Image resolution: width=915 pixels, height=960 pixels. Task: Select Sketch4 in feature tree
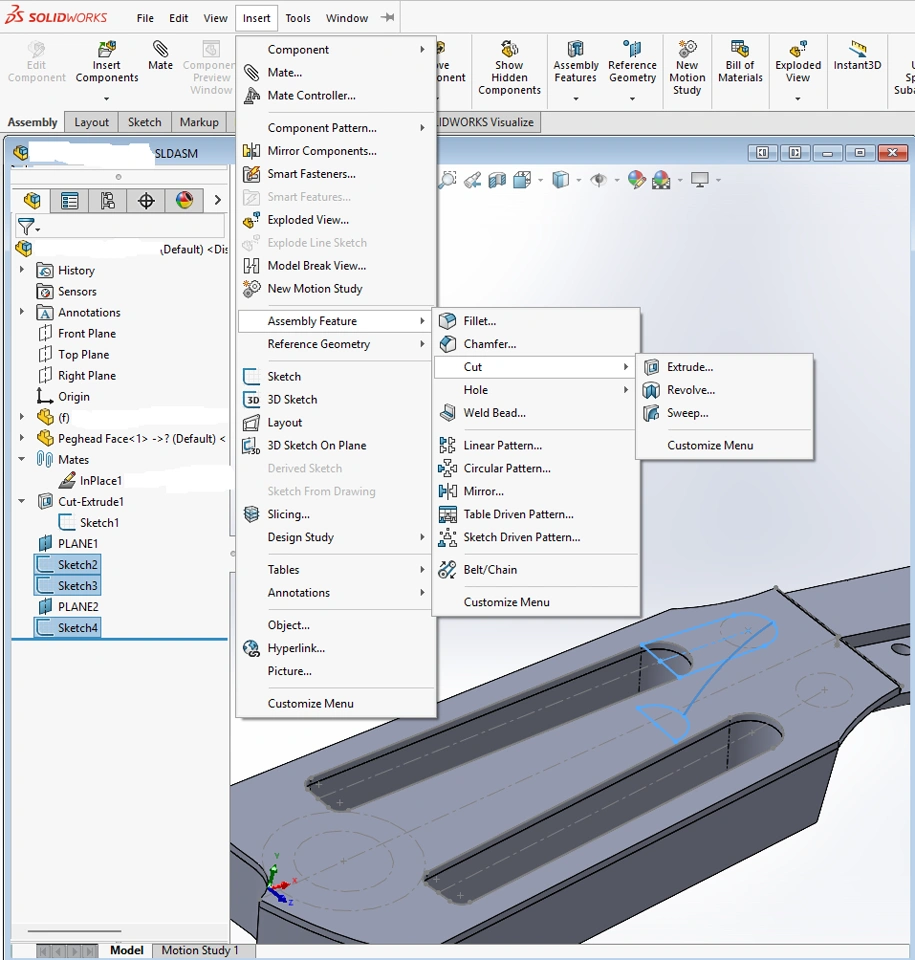[x=67, y=628]
